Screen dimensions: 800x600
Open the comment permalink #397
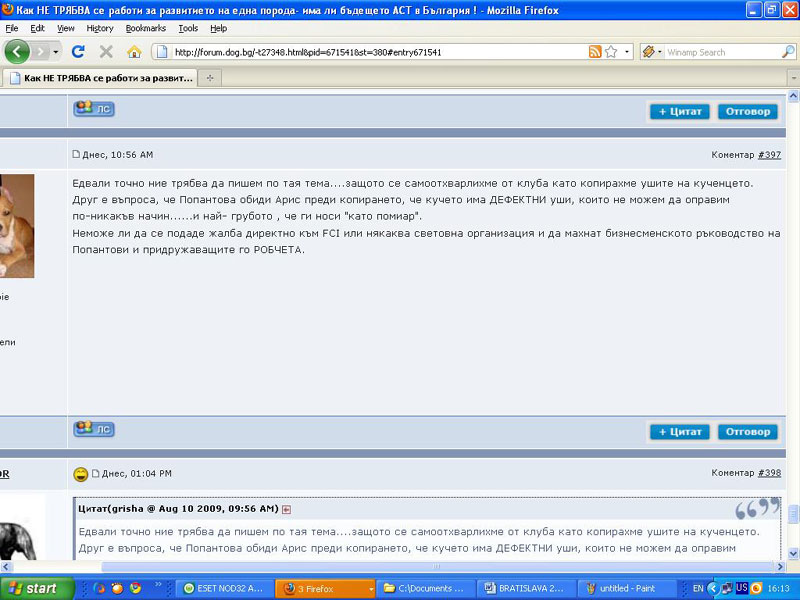click(x=769, y=155)
